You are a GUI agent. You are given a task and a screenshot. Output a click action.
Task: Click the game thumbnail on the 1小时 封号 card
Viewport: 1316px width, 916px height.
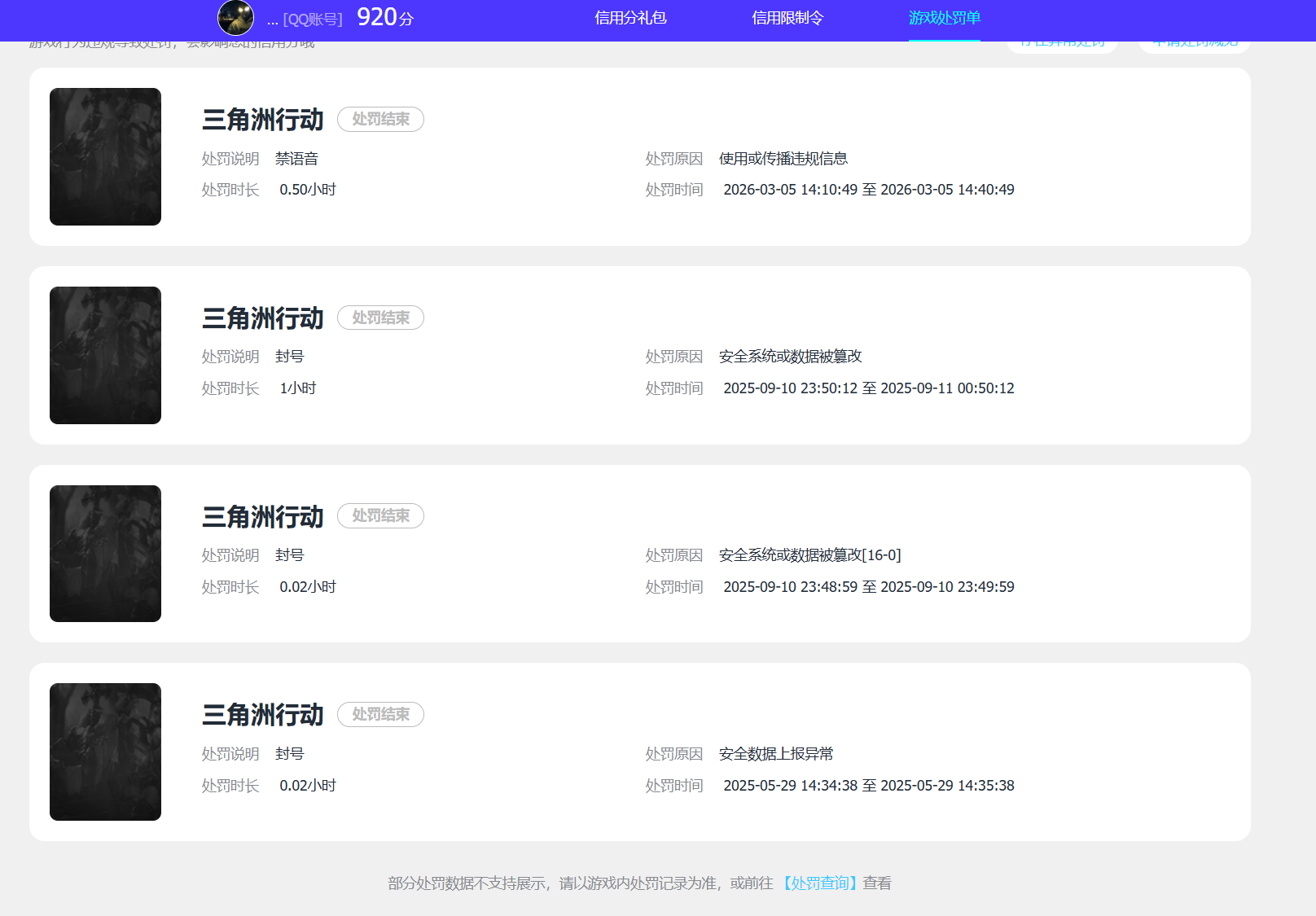105,355
